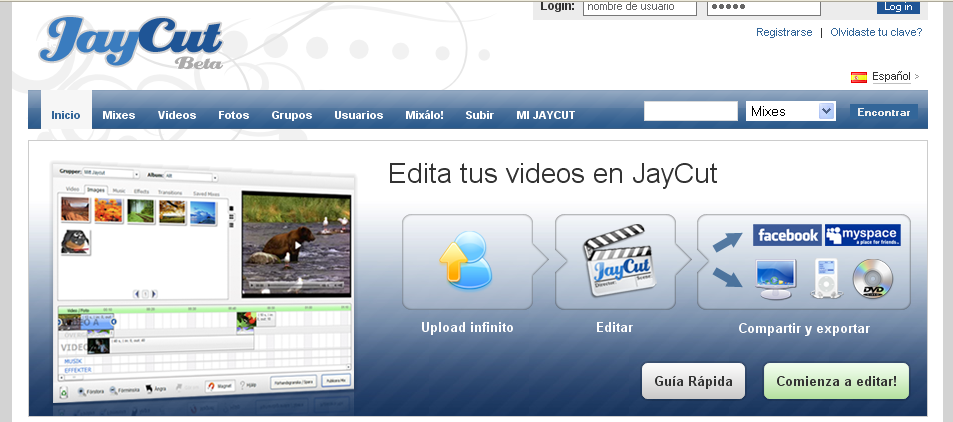953x422 pixels.
Task: Open the Olvidaste tu clave? link
Action: pos(876,32)
